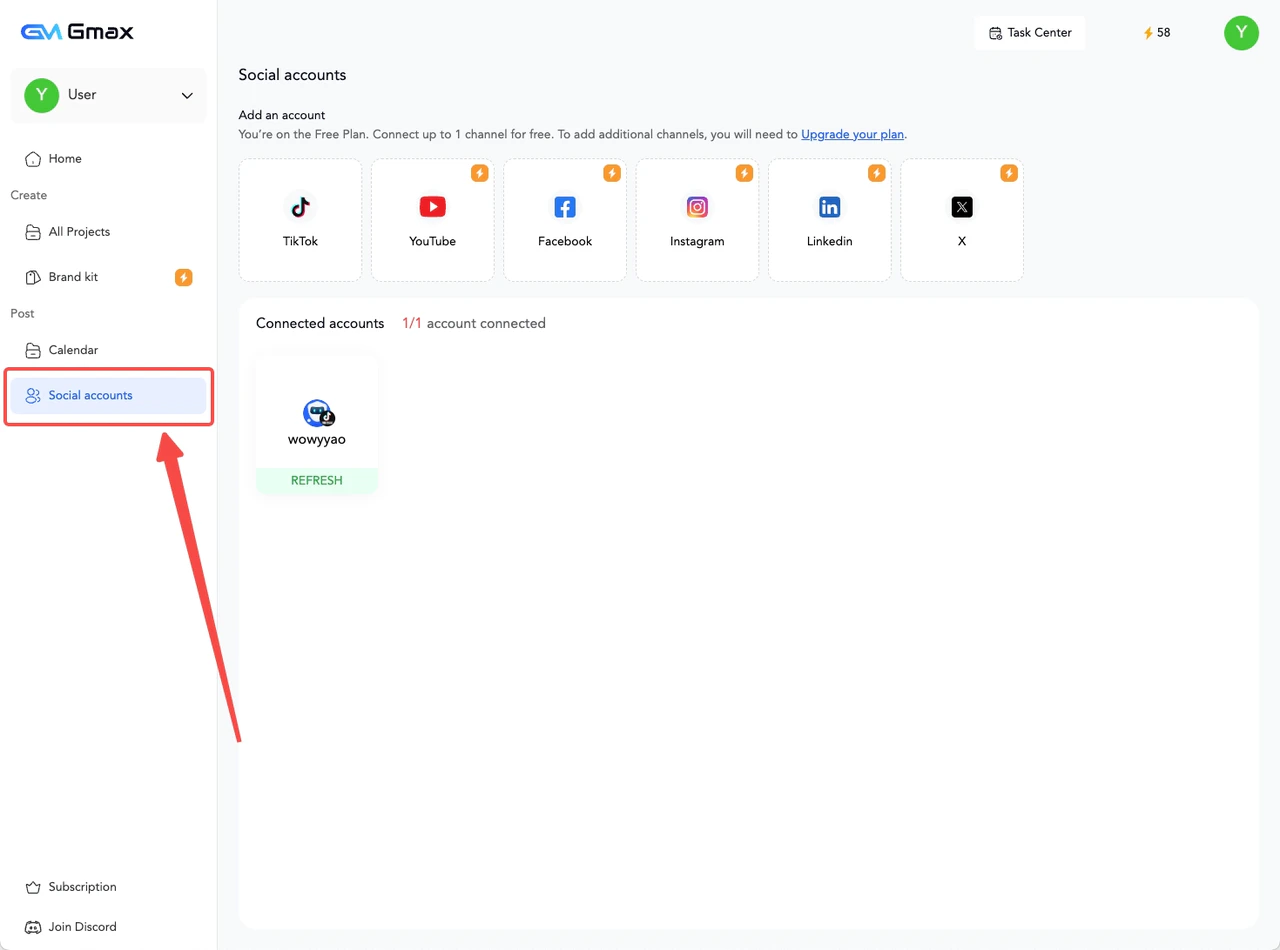Viewport: 1280px width, 950px height.
Task: Open the Task Center button
Action: tap(1030, 33)
